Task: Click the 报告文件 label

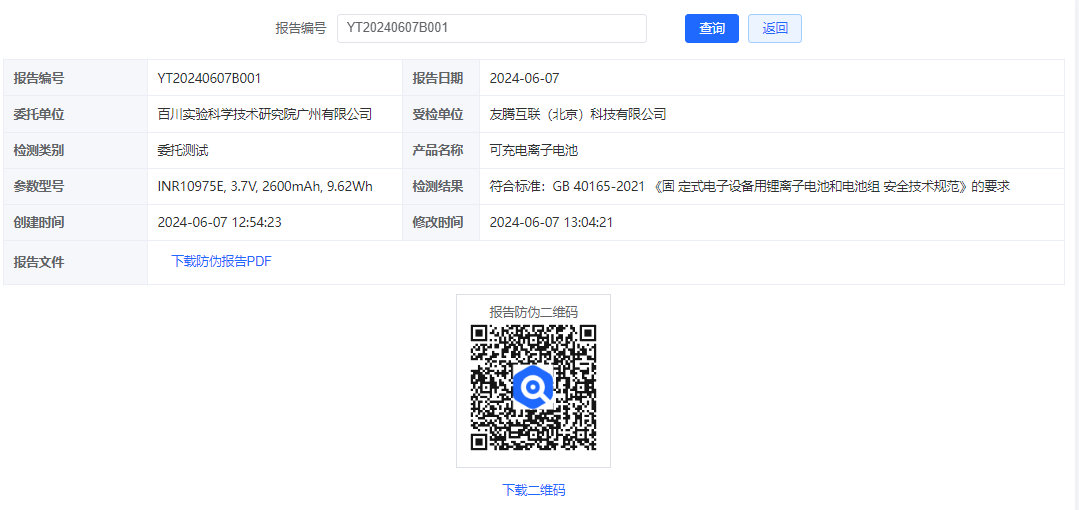Action: coord(39,262)
